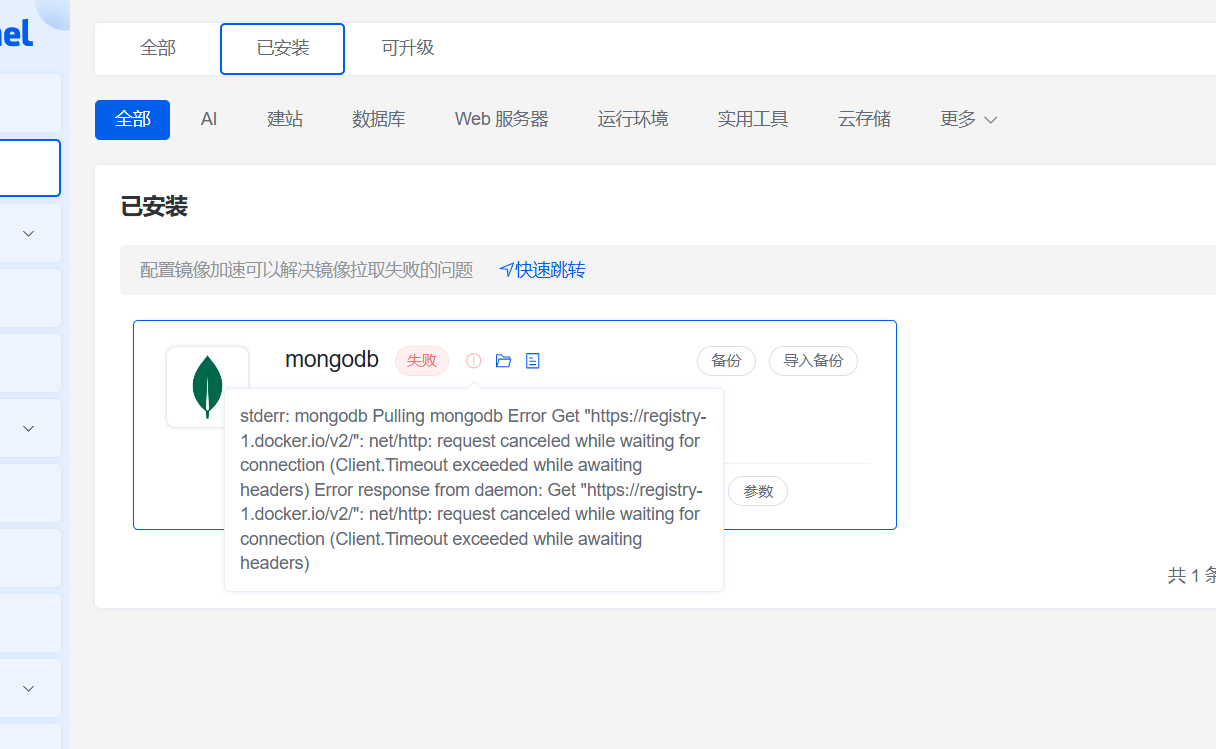Filter apps by Web 服务器 category
The image size is (1216, 749).
coord(502,119)
